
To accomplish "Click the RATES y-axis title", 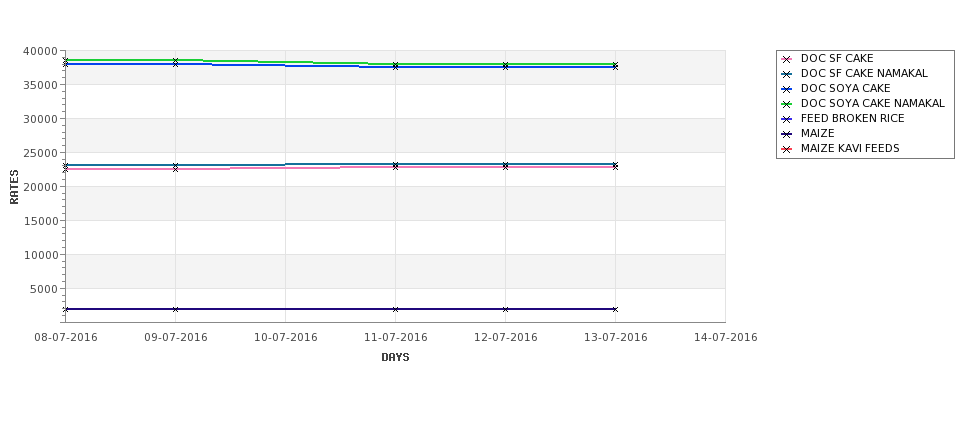I will [x=15, y=186].
